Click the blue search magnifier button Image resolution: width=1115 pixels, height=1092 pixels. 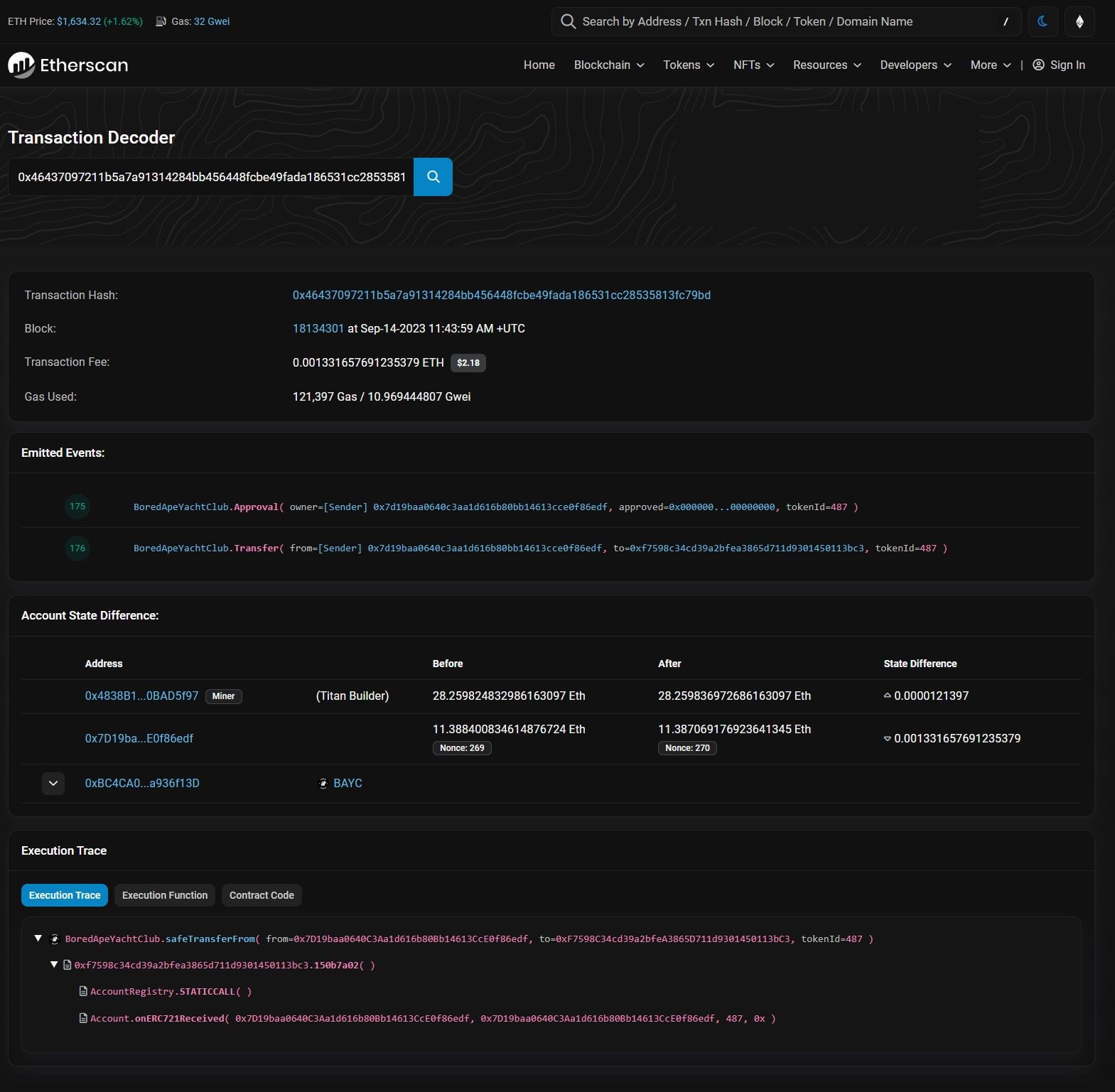click(x=433, y=177)
